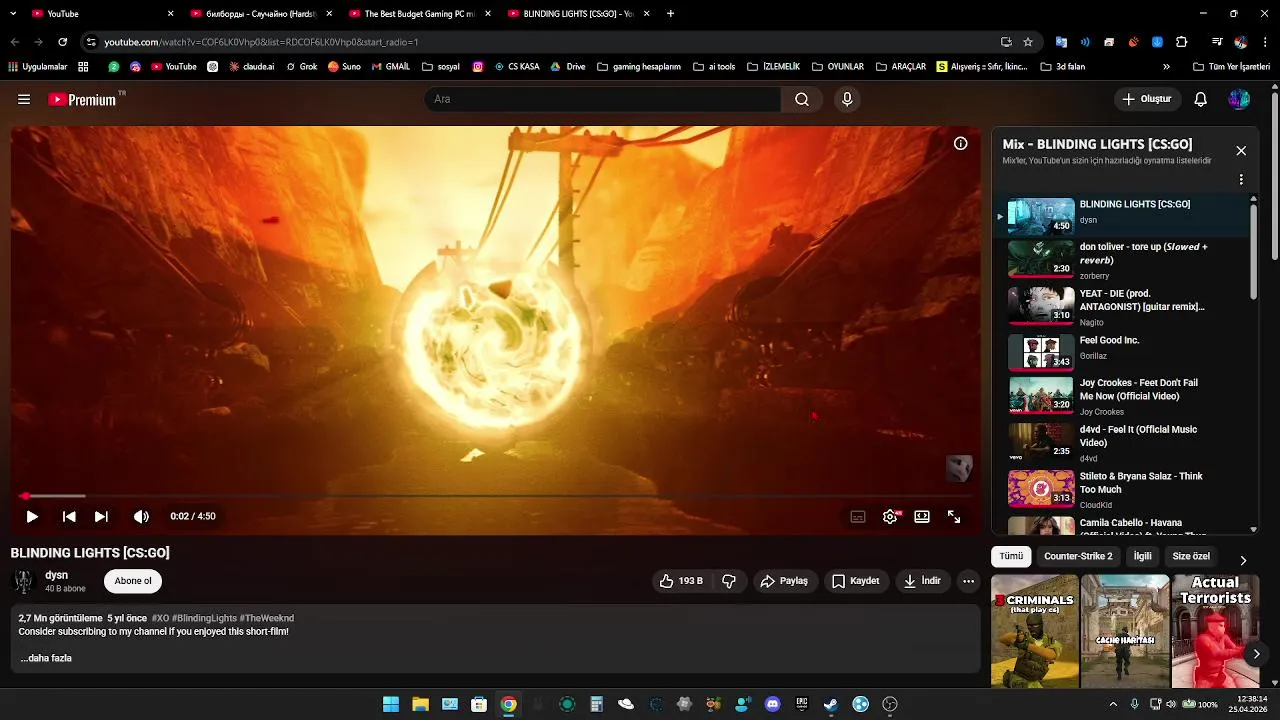Click the search magnifier button

[802, 99]
